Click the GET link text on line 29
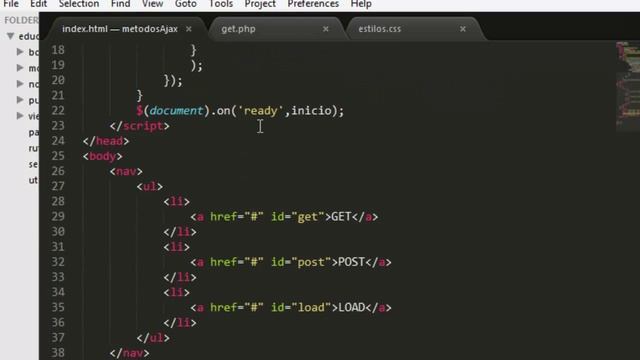Image resolution: width=640 pixels, height=360 pixels. pyautogui.click(x=341, y=217)
